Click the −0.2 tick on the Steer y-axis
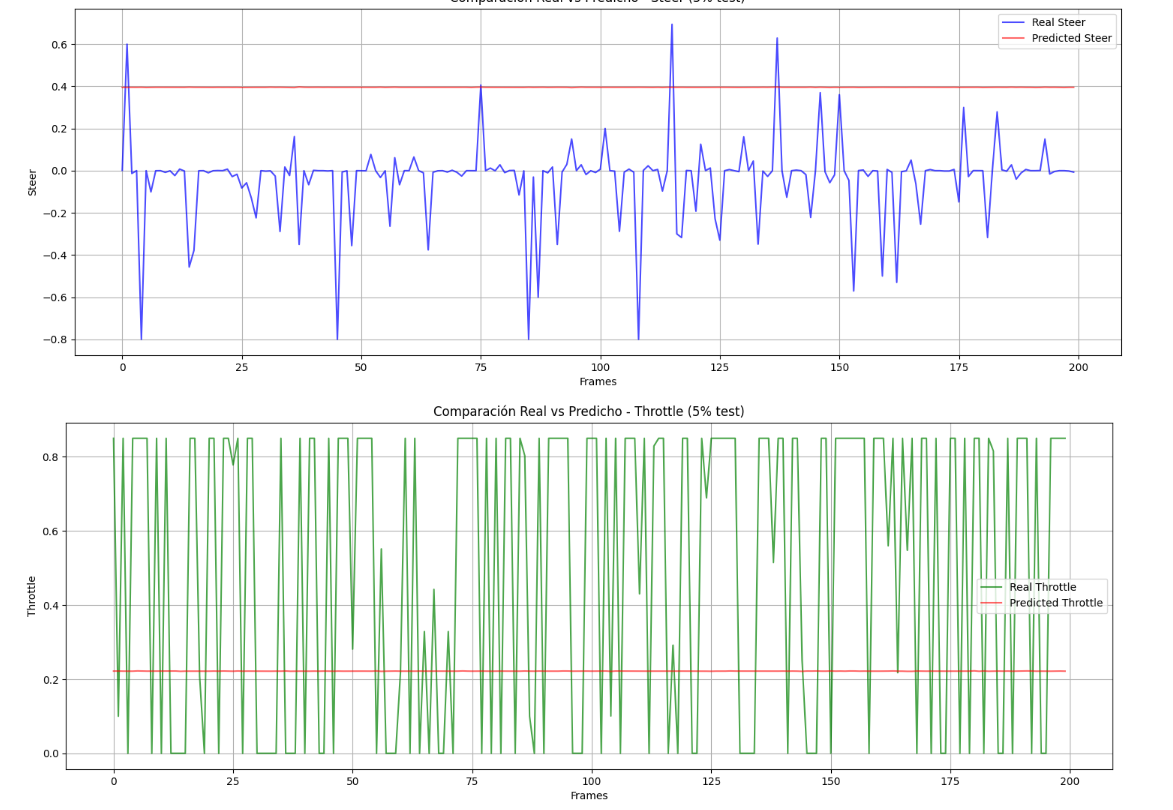 (55, 213)
